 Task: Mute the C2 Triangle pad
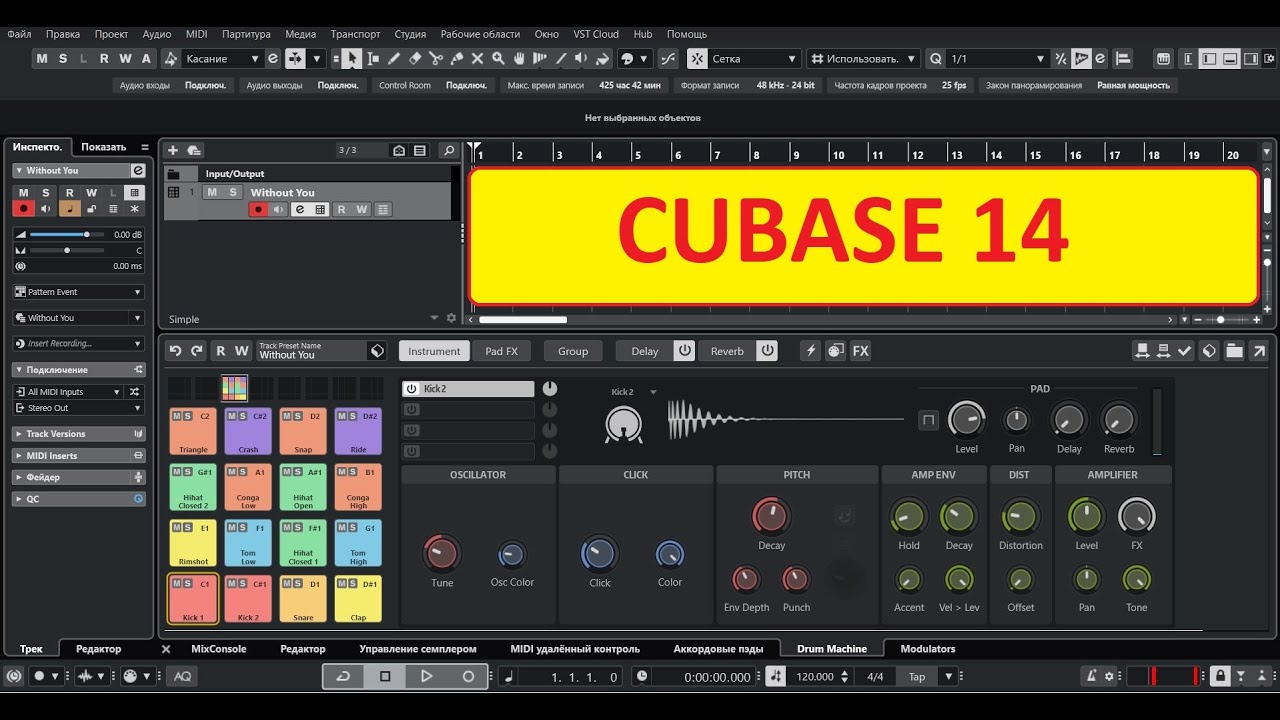tap(177, 415)
